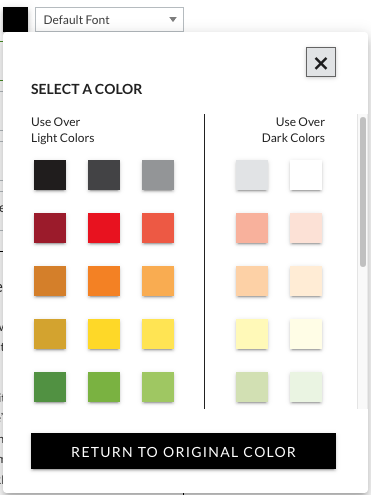Choose the dark gray color swatch
This screenshot has height=495, width=371.
pyautogui.click(x=104, y=175)
